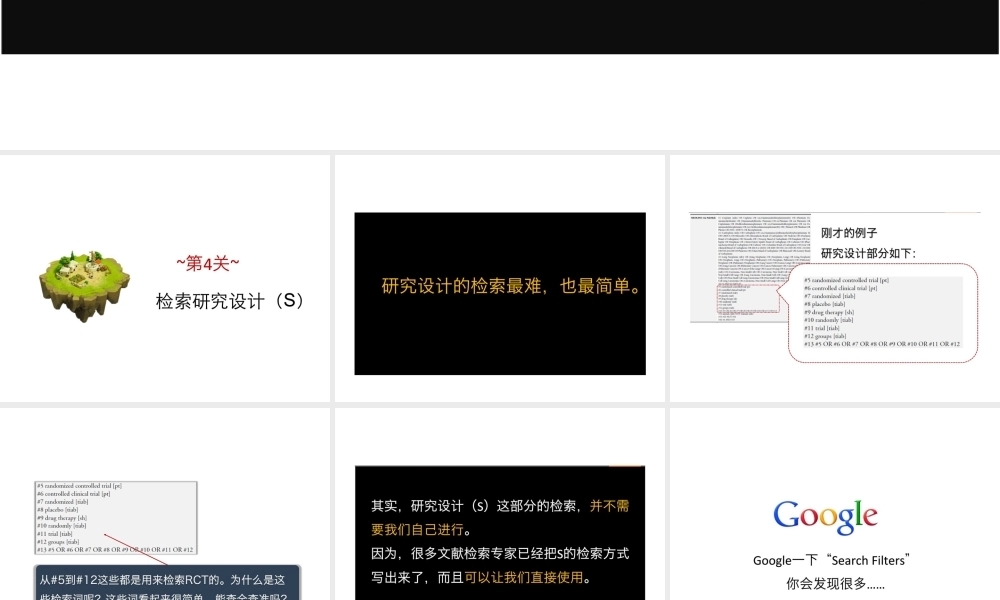This screenshot has width=1000, height=600.
Task: Click the top black banner slide
Action: pyautogui.click(x=500, y=27)
